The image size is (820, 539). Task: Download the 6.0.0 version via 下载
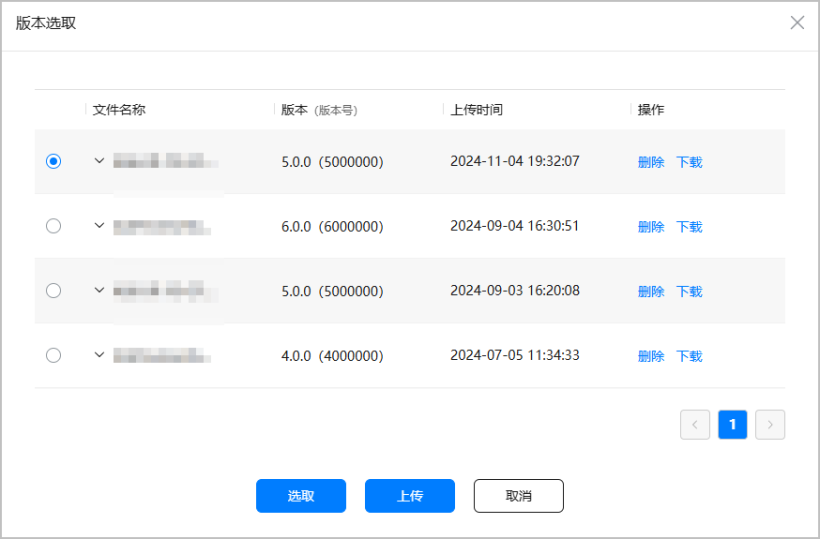click(x=689, y=227)
